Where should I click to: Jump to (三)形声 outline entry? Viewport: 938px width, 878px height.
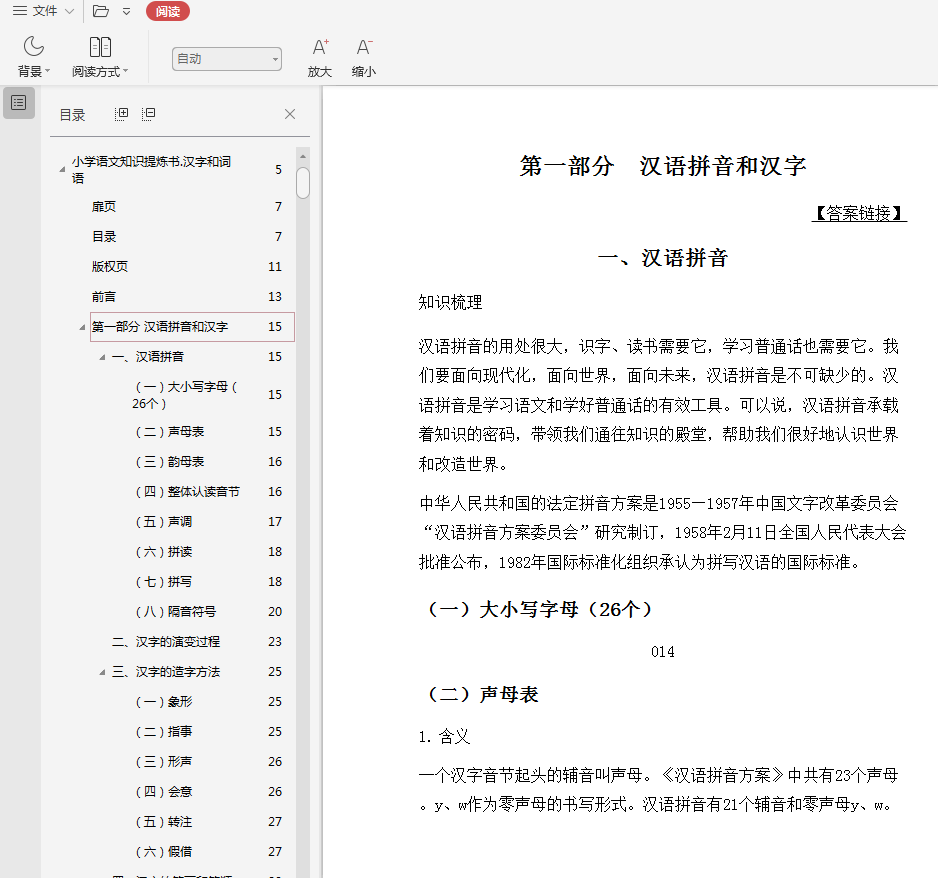point(164,761)
